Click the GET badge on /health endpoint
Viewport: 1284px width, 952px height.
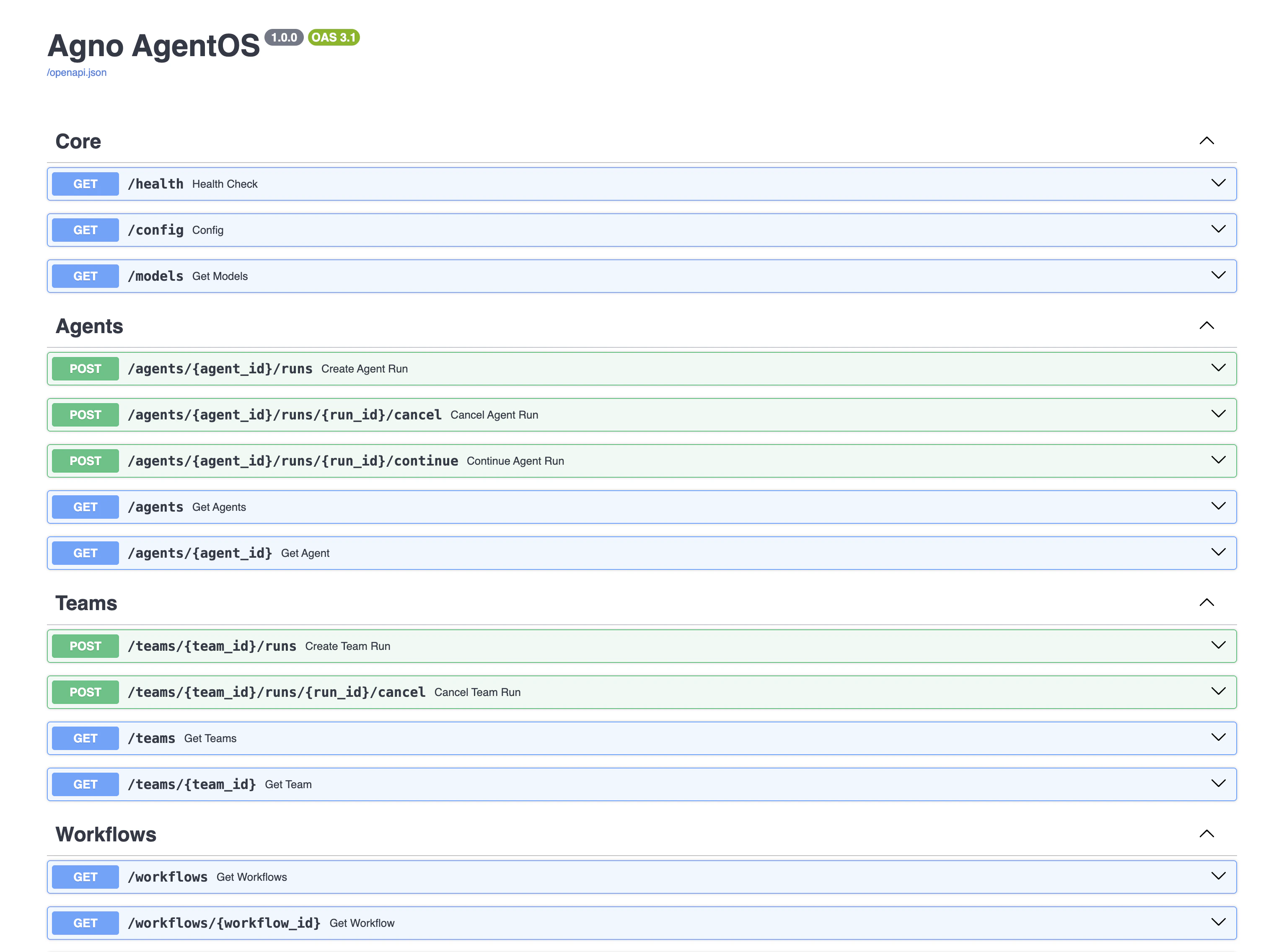pos(85,184)
